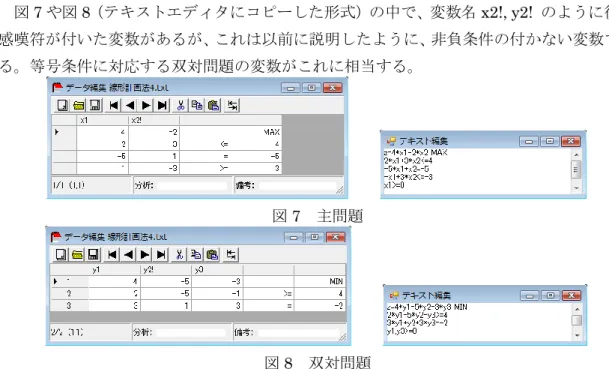
Task: Click the New document icon in Figure 7 data editor
Action: 62,105
